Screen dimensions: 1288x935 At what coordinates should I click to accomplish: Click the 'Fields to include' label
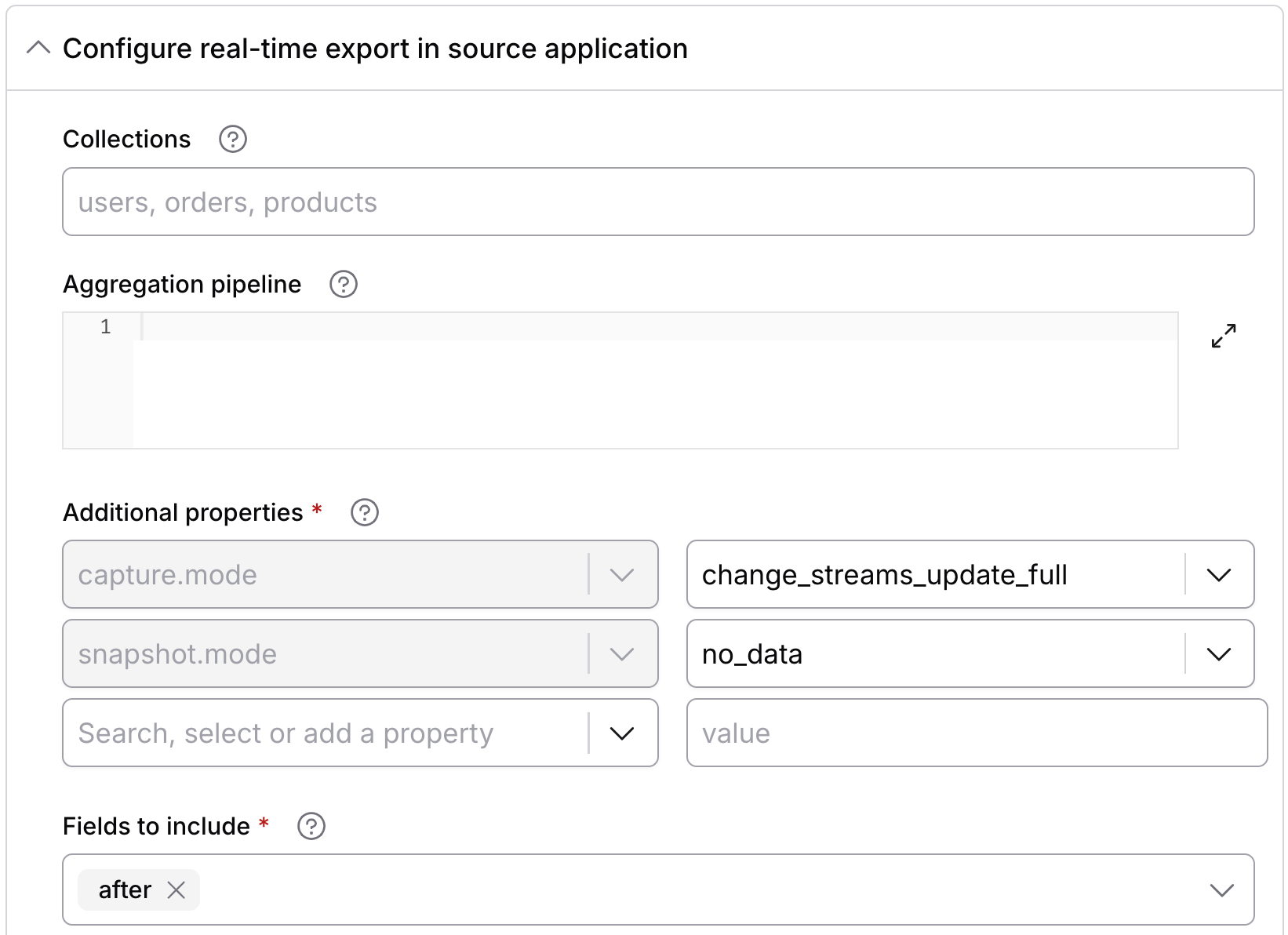coord(156,826)
